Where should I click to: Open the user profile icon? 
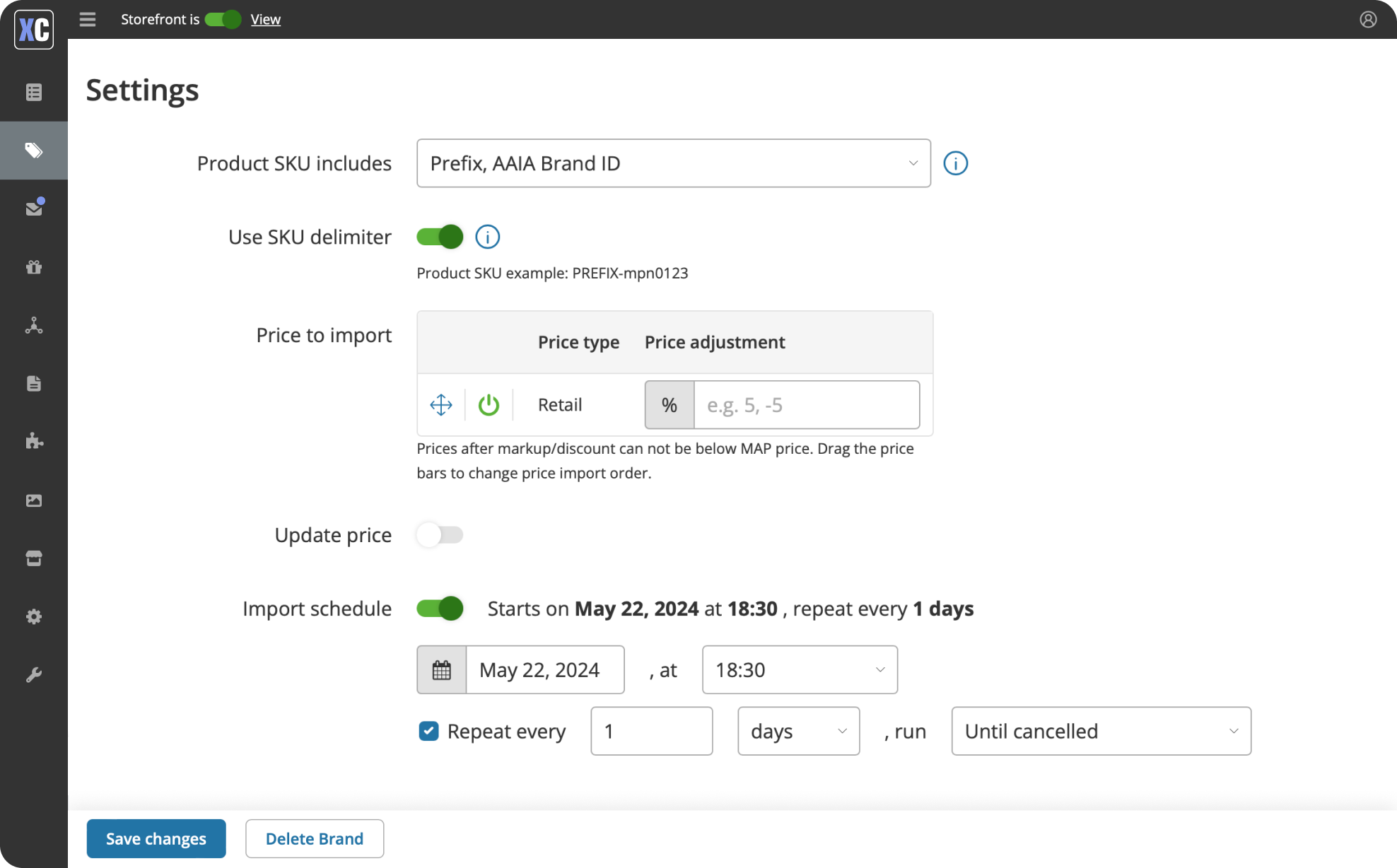[x=1368, y=19]
